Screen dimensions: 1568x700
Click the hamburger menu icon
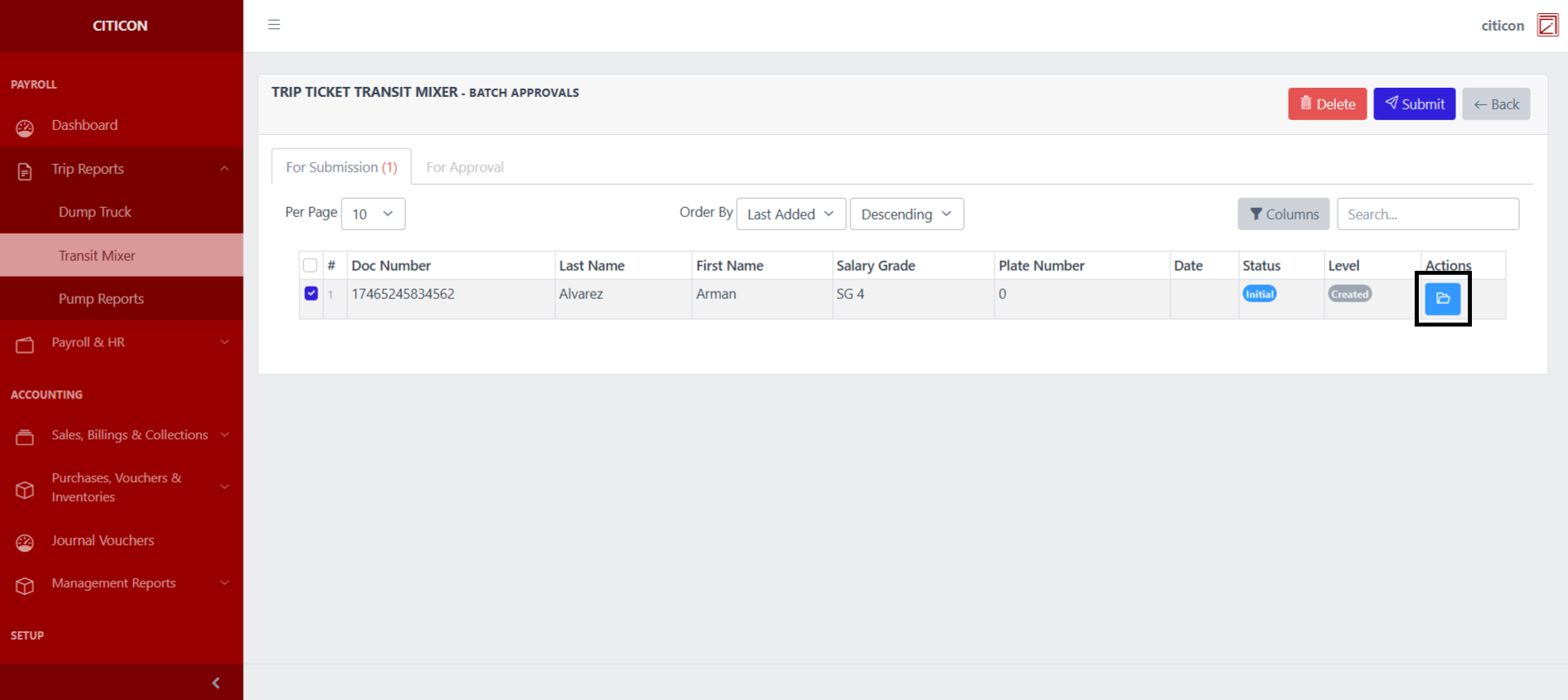(x=273, y=25)
